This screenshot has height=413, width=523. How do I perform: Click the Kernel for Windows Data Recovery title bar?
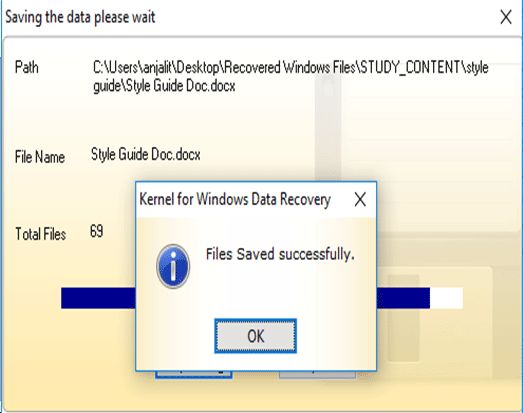[x=235, y=199]
